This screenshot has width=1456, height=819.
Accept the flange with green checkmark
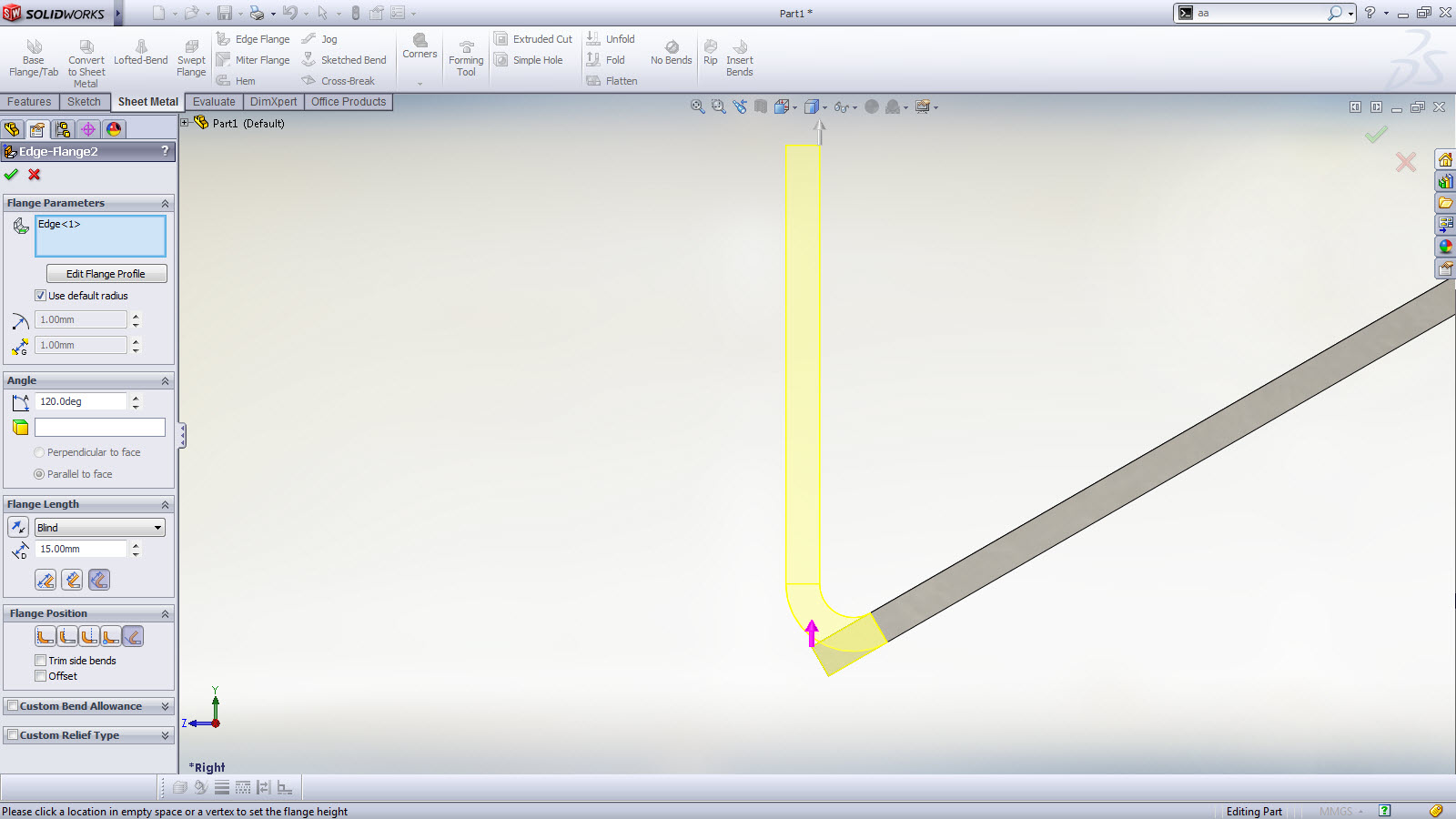coord(12,175)
